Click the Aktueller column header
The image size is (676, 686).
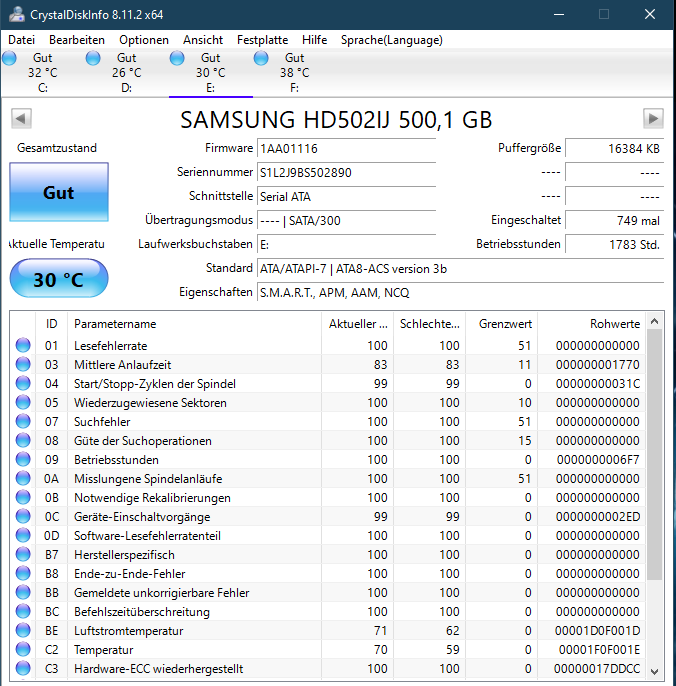[358, 324]
